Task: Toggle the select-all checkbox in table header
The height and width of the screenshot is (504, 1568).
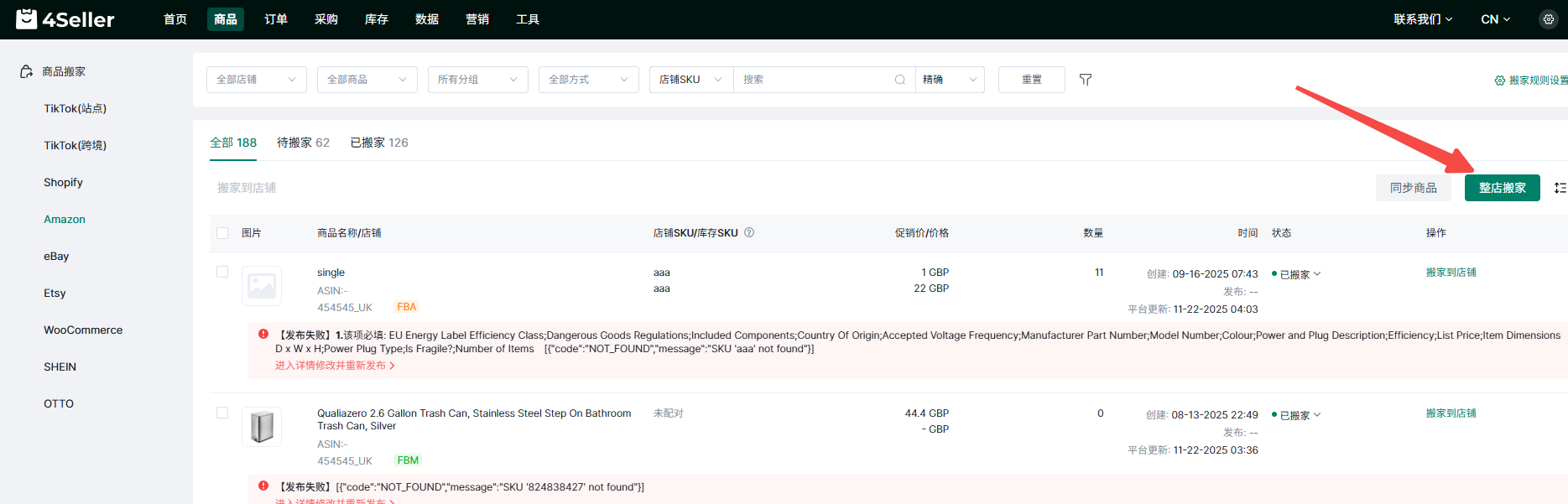Action: coord(222,233)
